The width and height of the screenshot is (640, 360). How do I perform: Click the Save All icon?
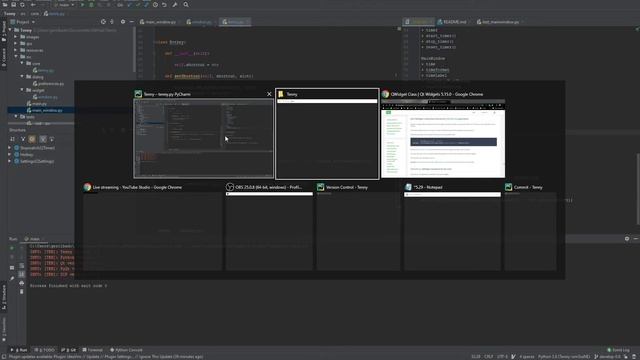tap(13, 4)
